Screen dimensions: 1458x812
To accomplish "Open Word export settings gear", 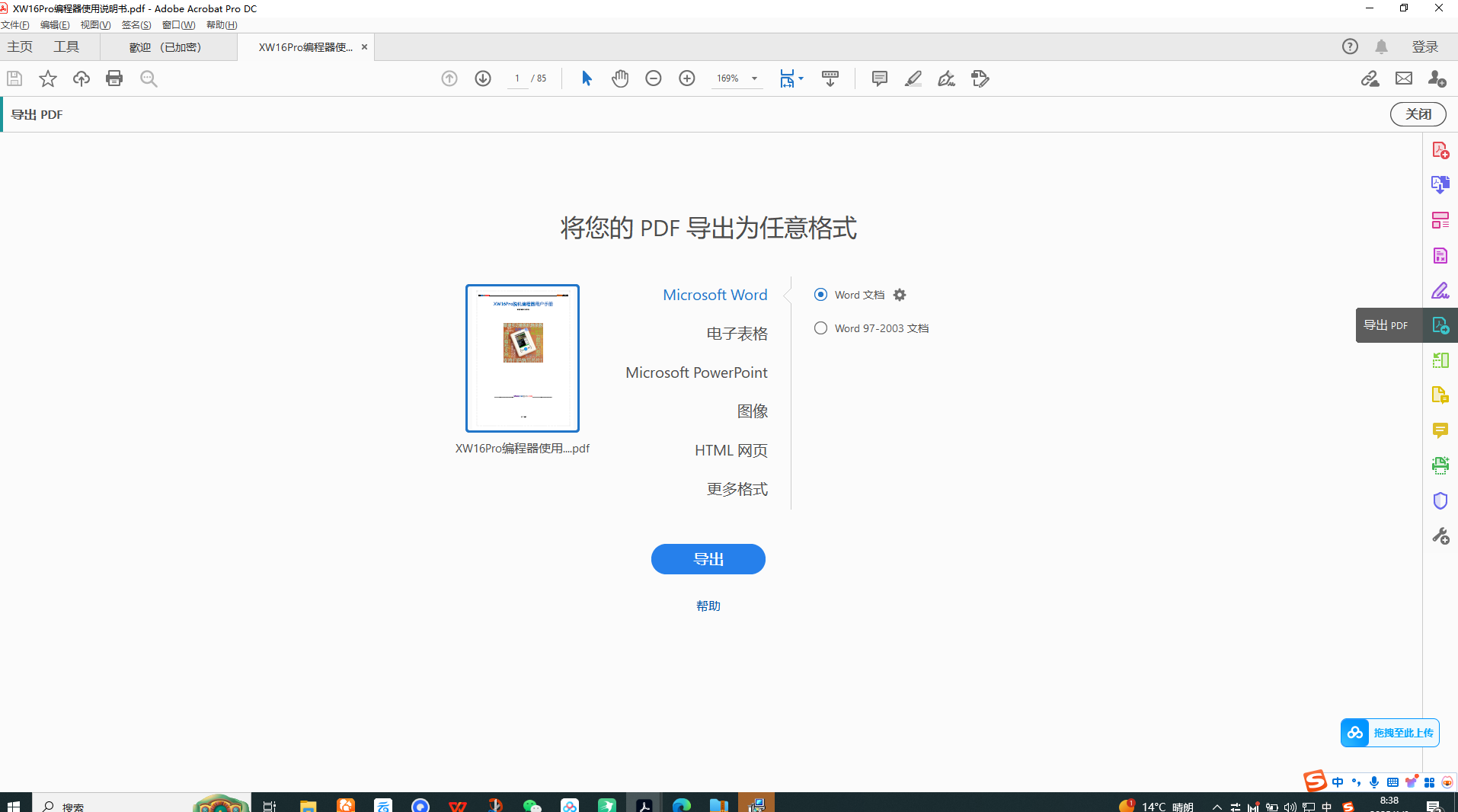I will tap(900, 295).
